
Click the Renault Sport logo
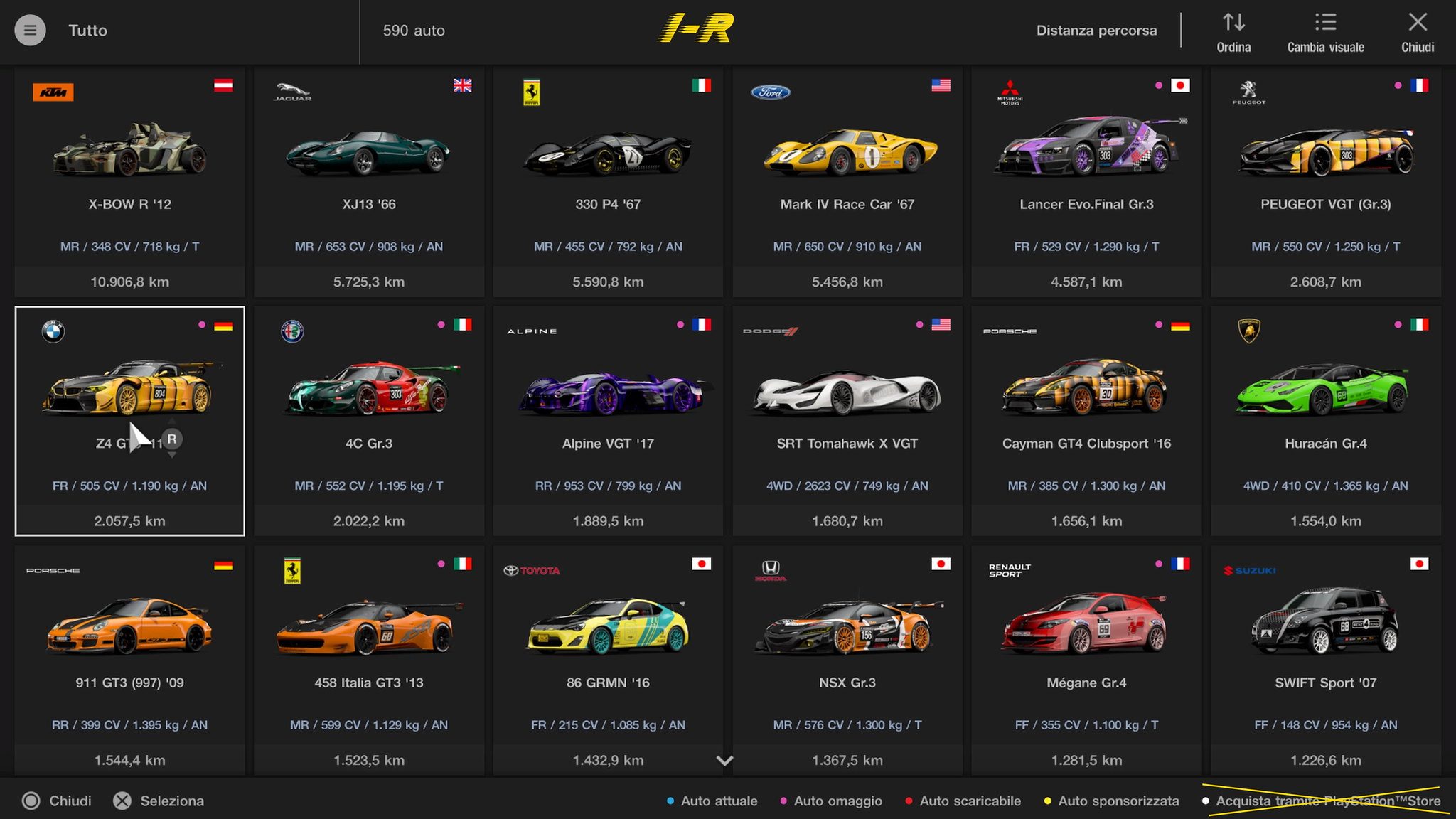(x=1010, y=571)
